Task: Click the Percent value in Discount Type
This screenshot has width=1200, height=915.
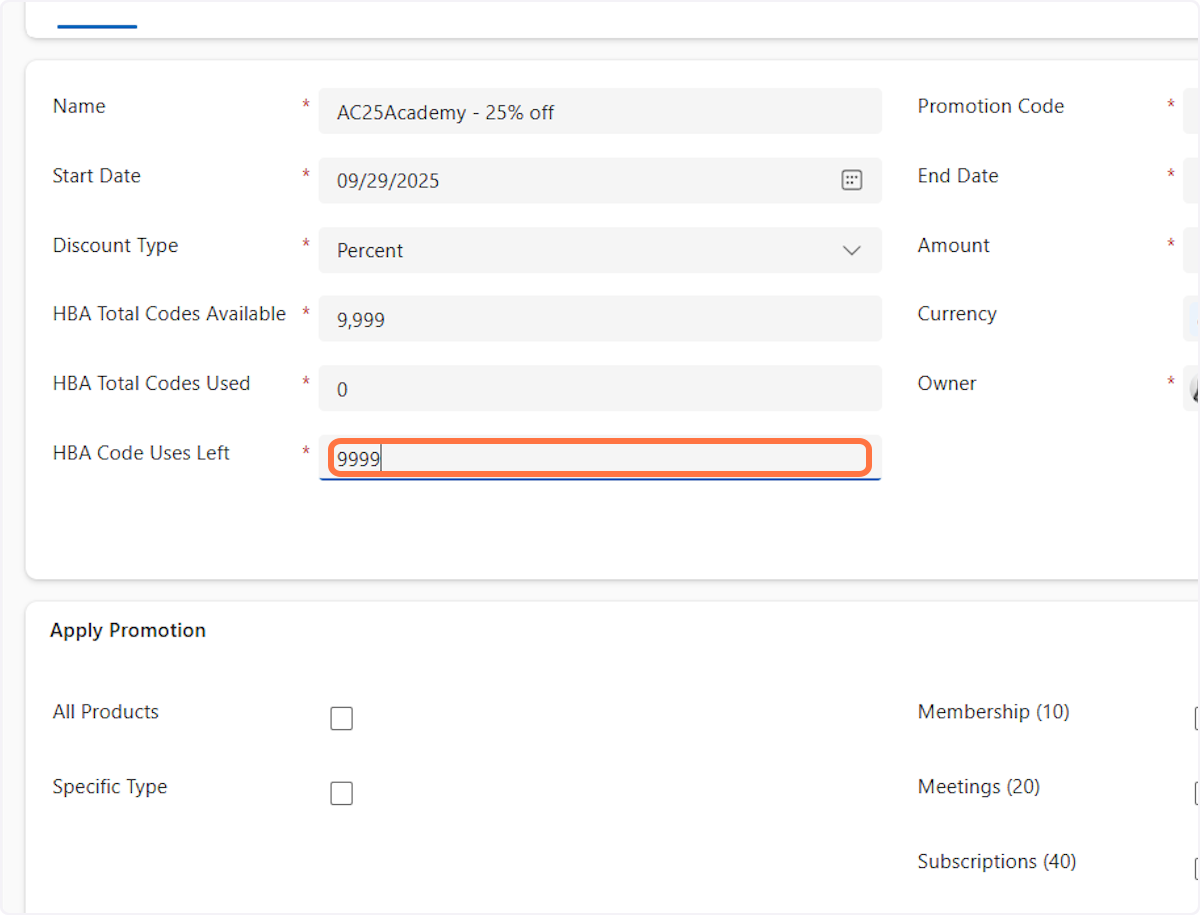Action: [370, 250]
